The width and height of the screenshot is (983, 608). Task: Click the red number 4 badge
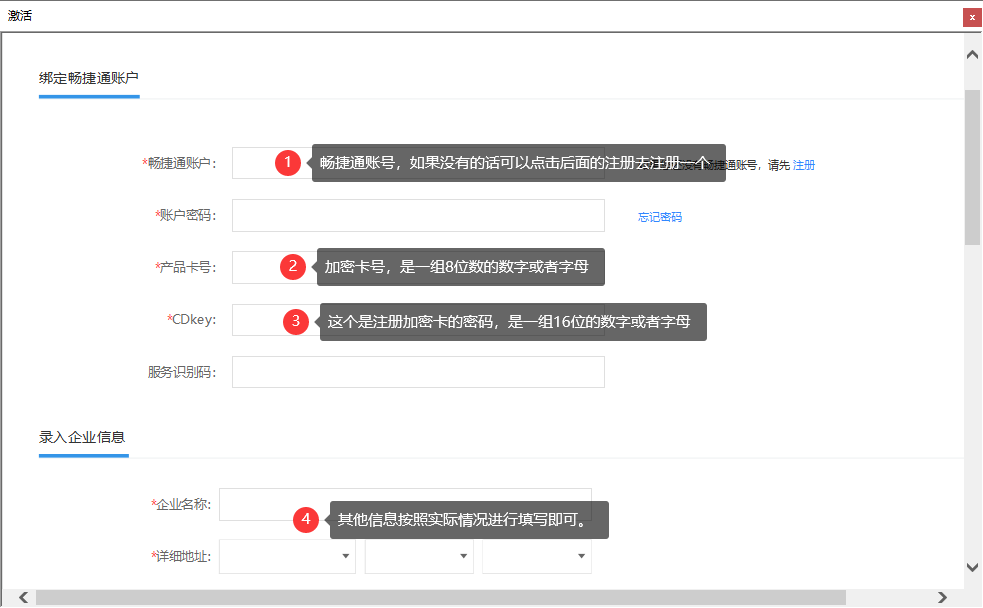(307, 519)
